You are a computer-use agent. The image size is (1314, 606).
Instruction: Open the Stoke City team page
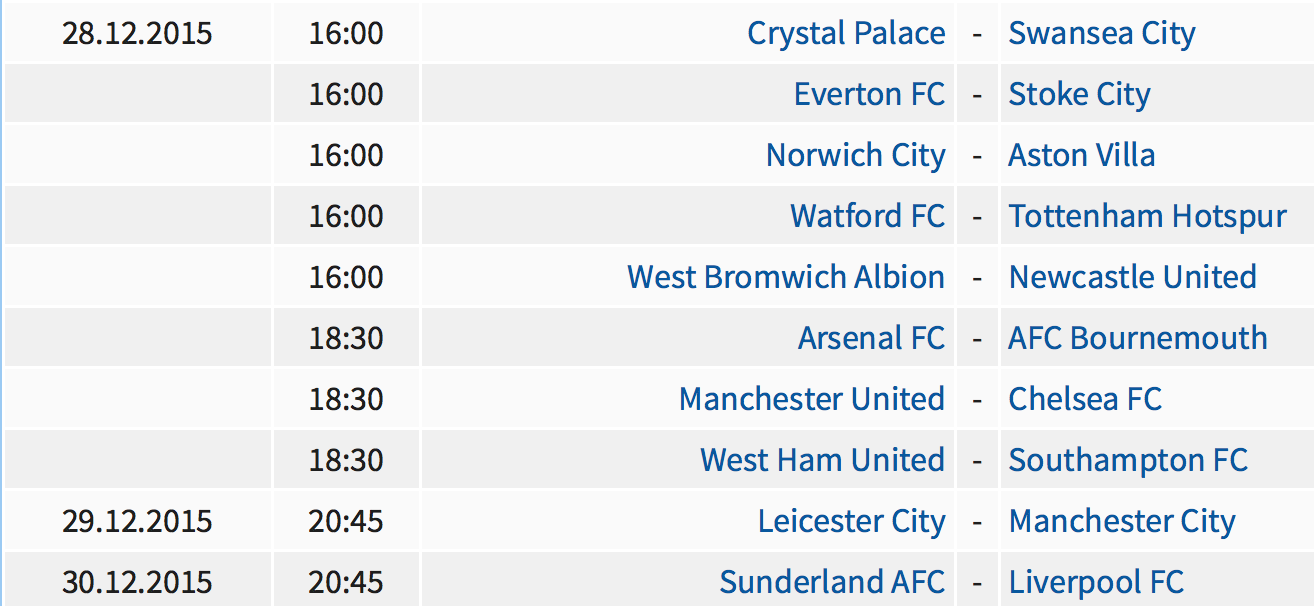click(1079, 95)
